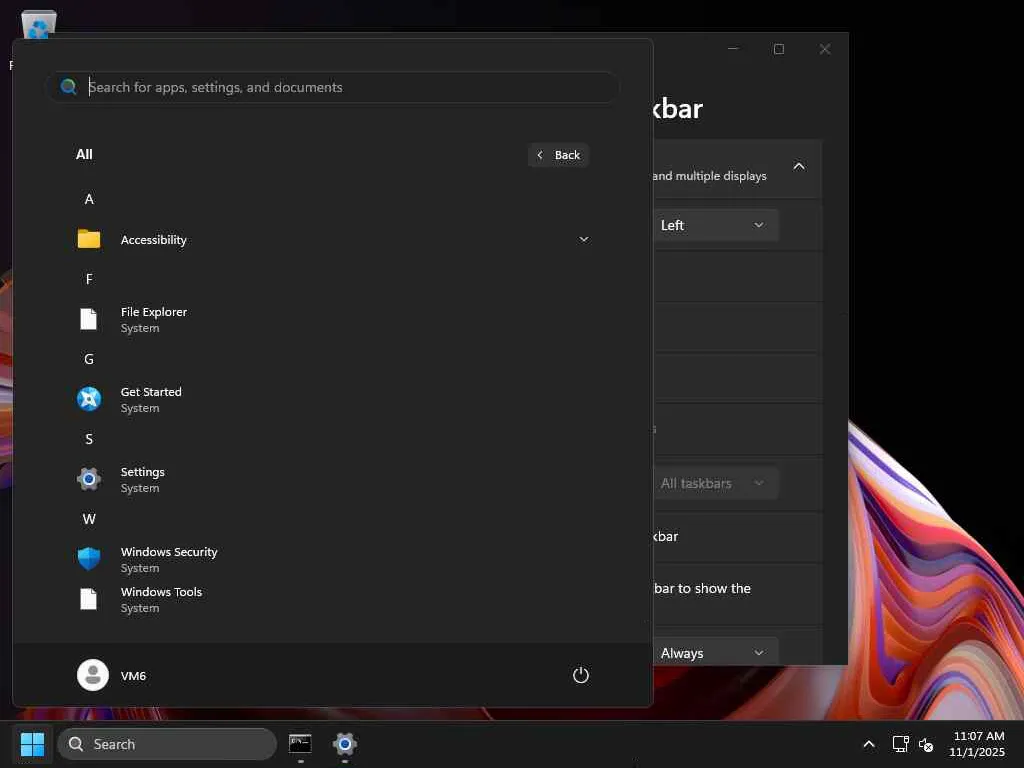The width and height of the screenshot is (1024, 768).
Task: Jump to letter G header
Action: point(89,359)
